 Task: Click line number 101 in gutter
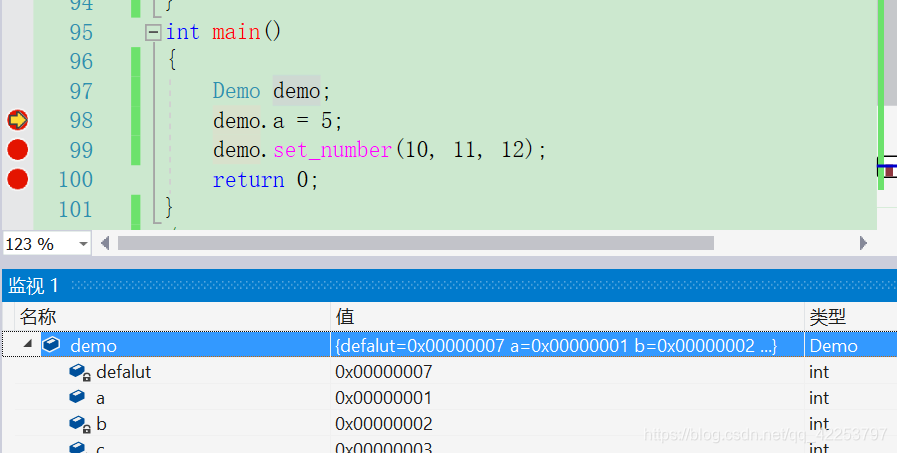[75, 209]
